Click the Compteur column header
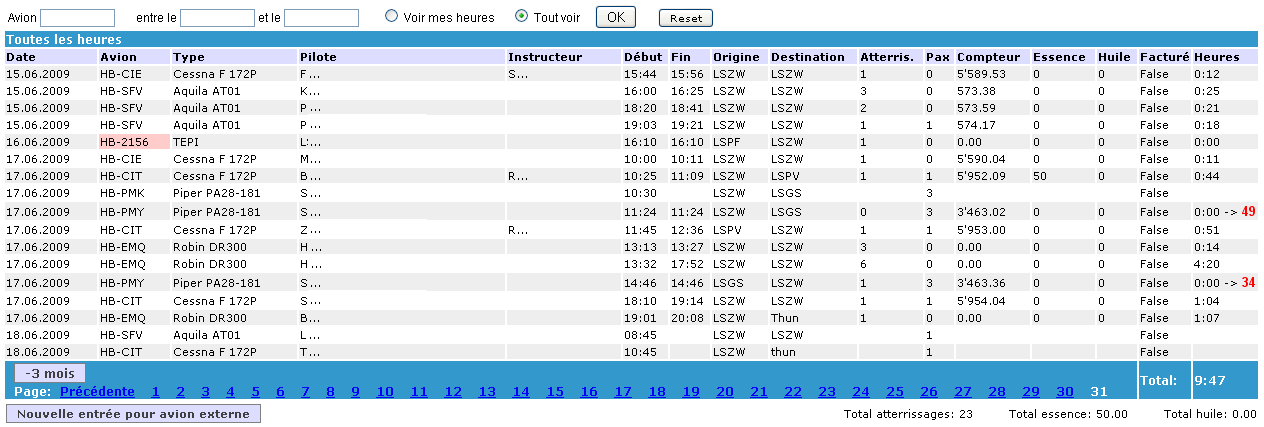 coord(991,57)
